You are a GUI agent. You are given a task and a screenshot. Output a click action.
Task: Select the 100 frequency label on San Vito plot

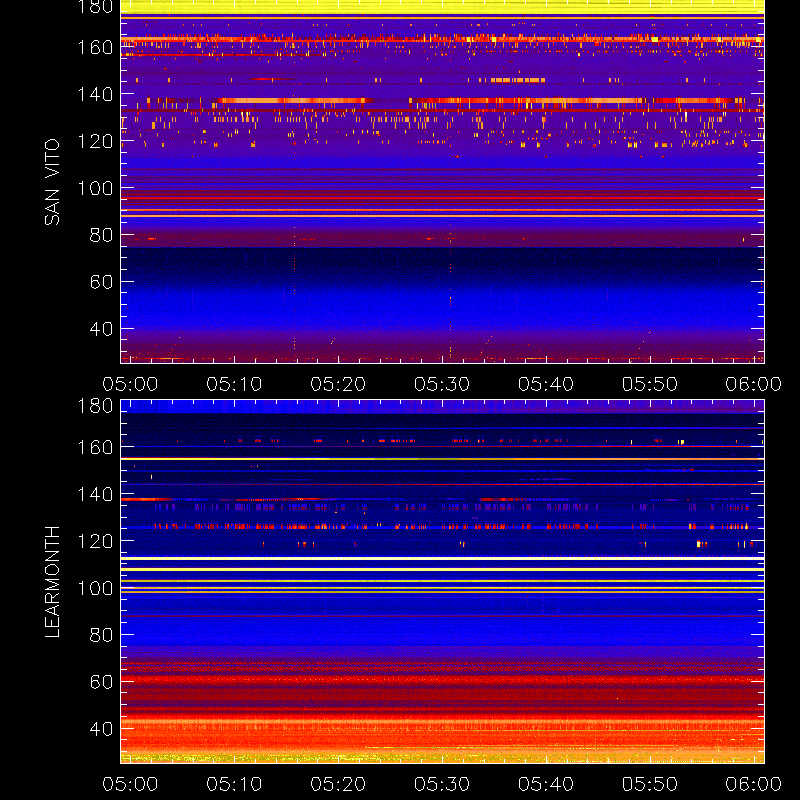pyautogui.click(x=95, y=188)
